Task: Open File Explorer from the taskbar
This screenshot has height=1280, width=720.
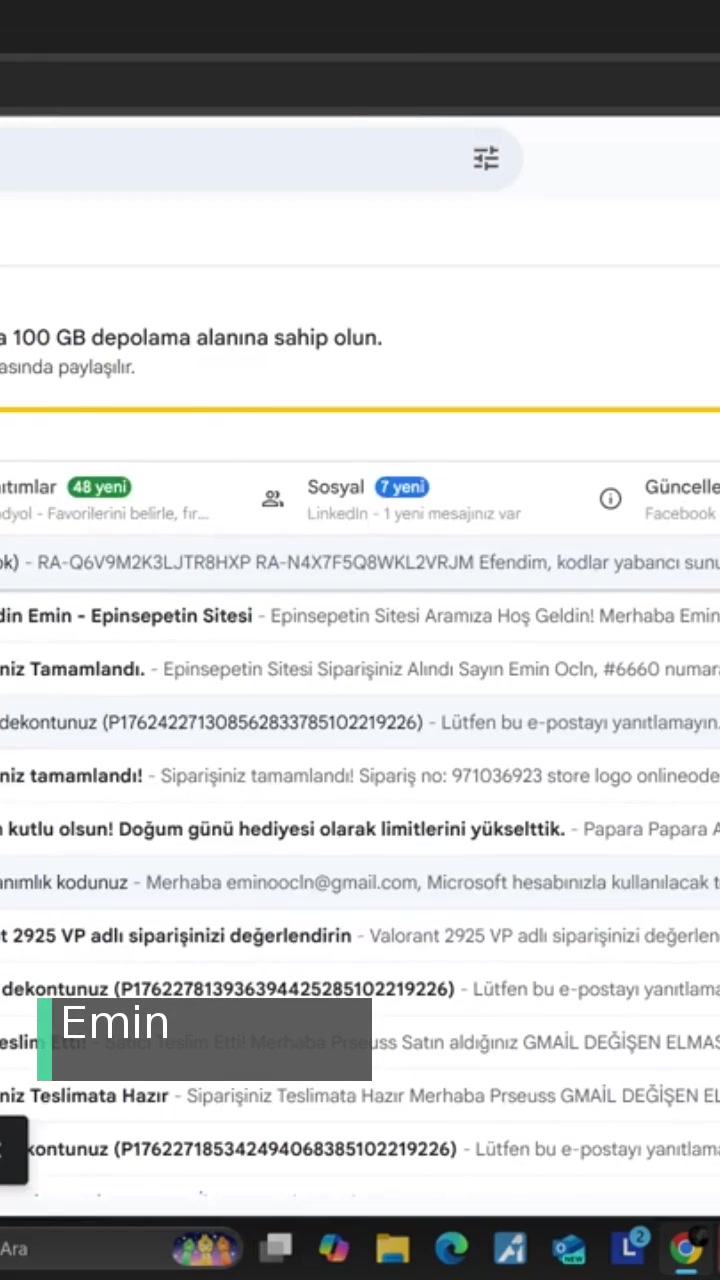Action: (x=393, y=1247)
